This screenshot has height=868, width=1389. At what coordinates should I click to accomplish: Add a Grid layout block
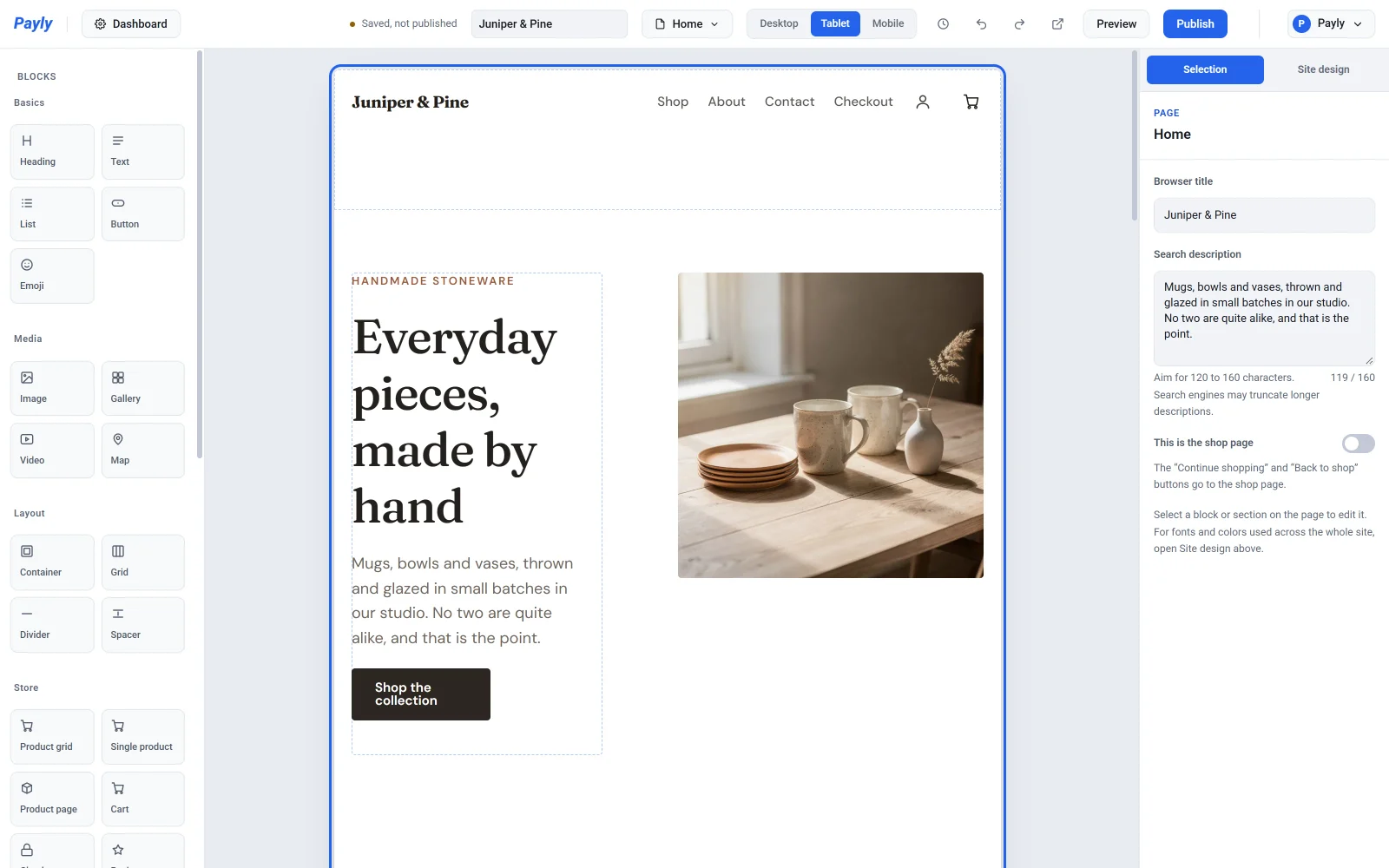[x=142, y=562]
